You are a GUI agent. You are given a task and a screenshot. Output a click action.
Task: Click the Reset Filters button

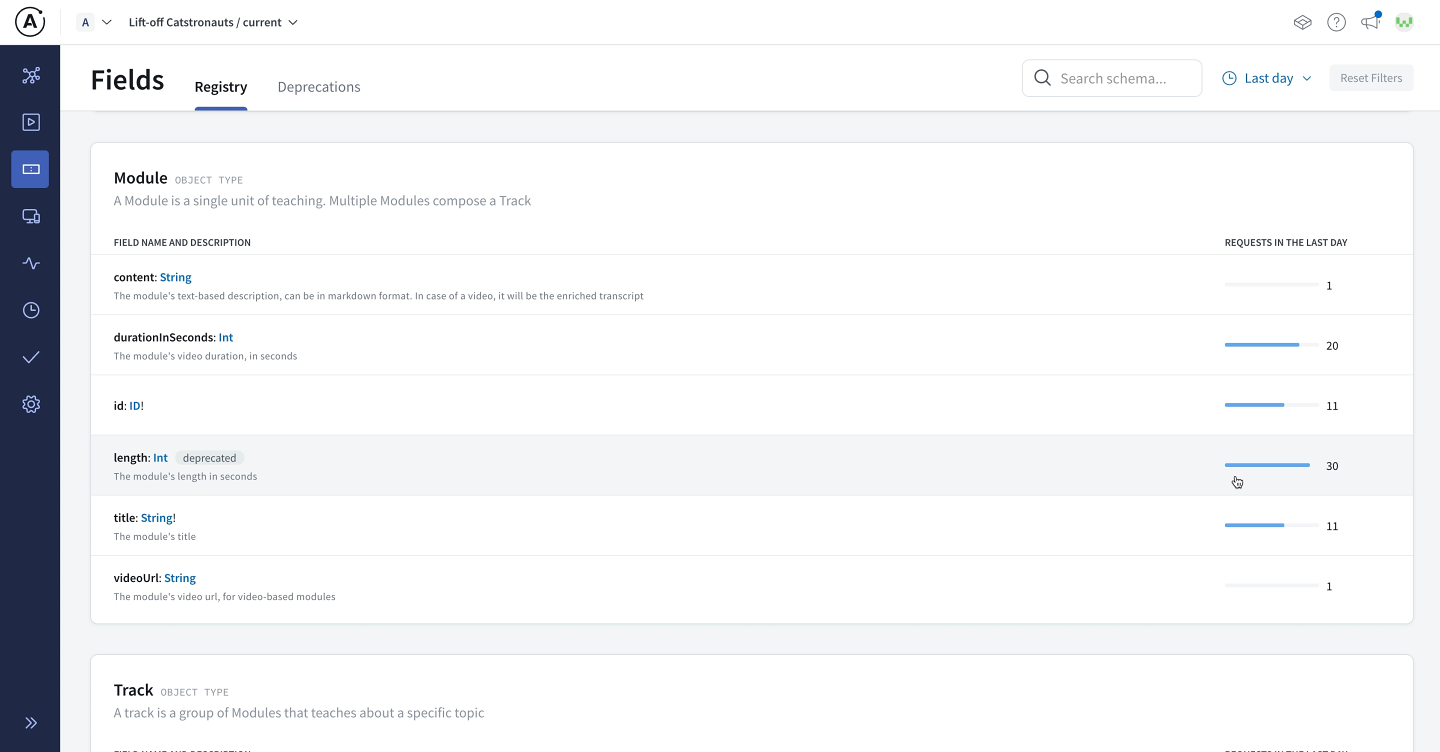click(x=1371, y=78)
